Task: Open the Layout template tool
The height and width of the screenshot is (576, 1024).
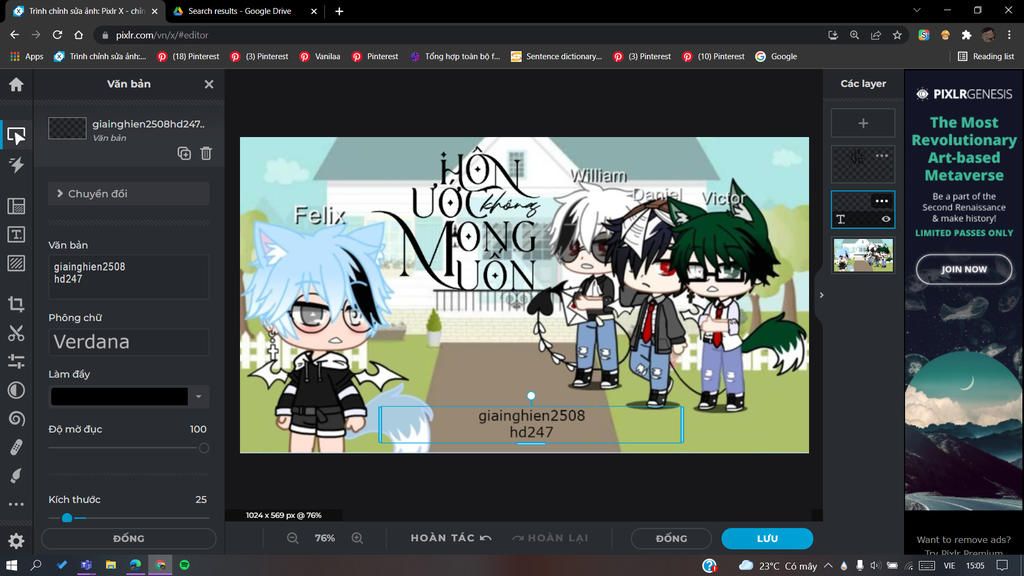Action: [16, 206]
